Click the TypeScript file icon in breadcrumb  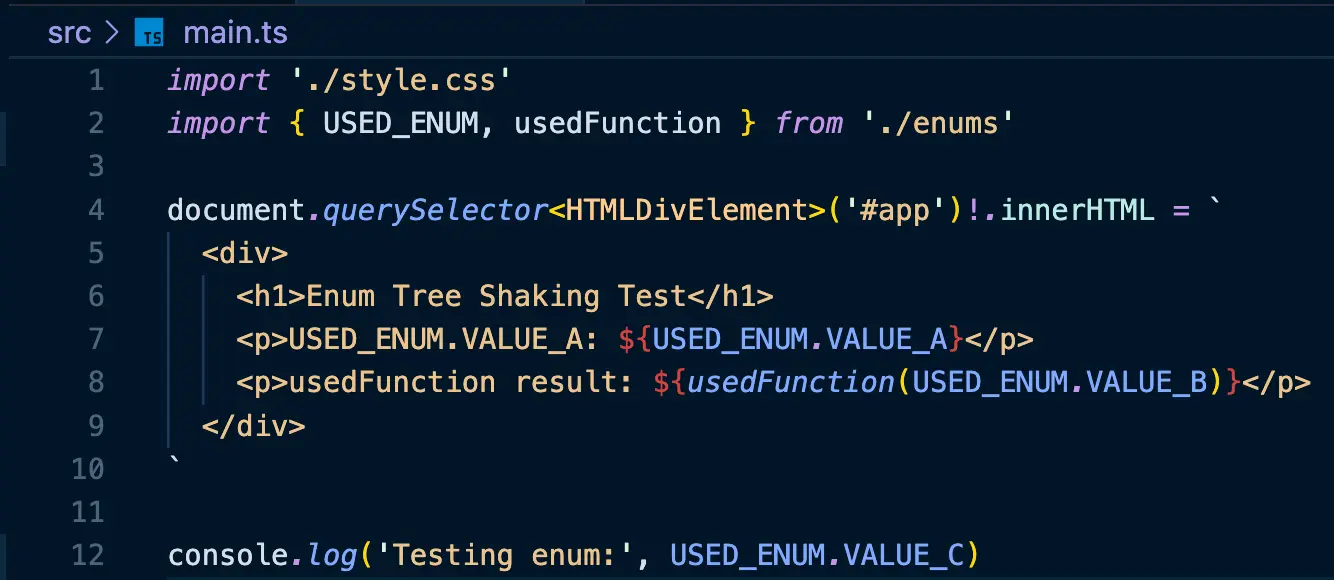click(x=149, y=34)
